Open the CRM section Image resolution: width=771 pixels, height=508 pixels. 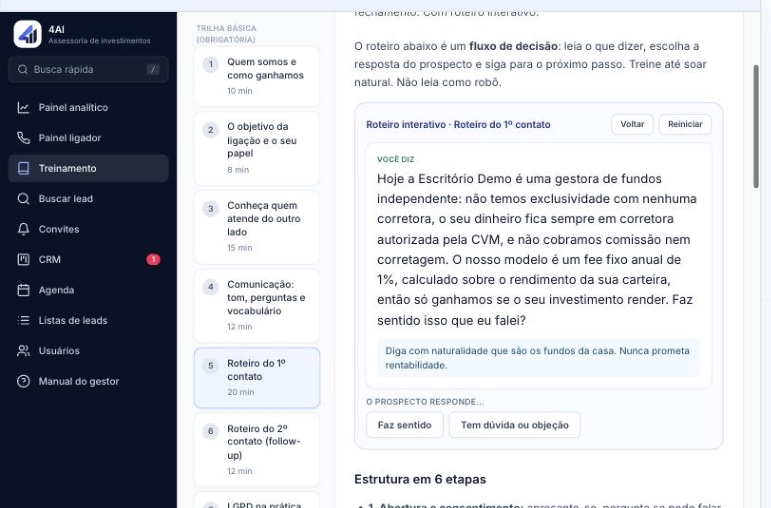(x=89, y=259)
